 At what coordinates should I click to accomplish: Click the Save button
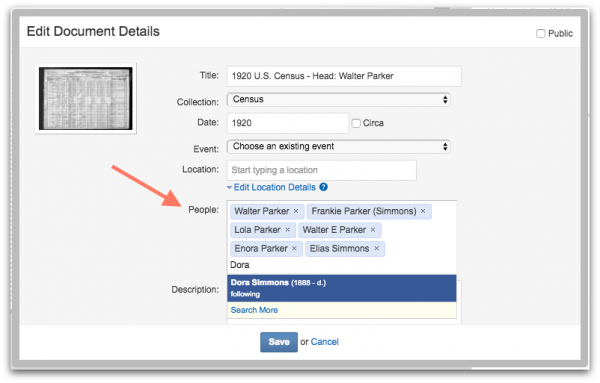pos(279,342)
